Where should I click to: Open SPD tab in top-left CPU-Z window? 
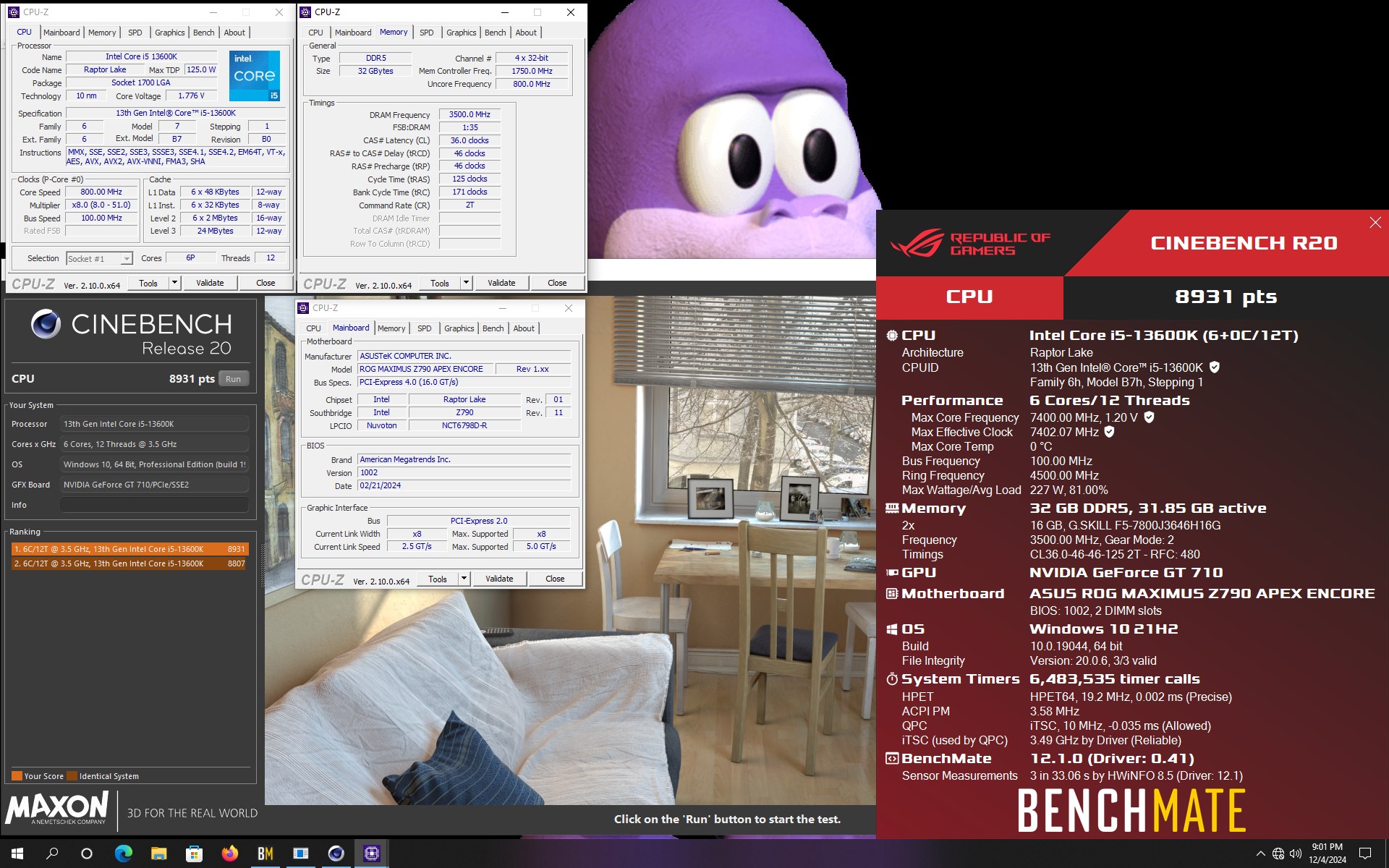click(x=135, y=33)
